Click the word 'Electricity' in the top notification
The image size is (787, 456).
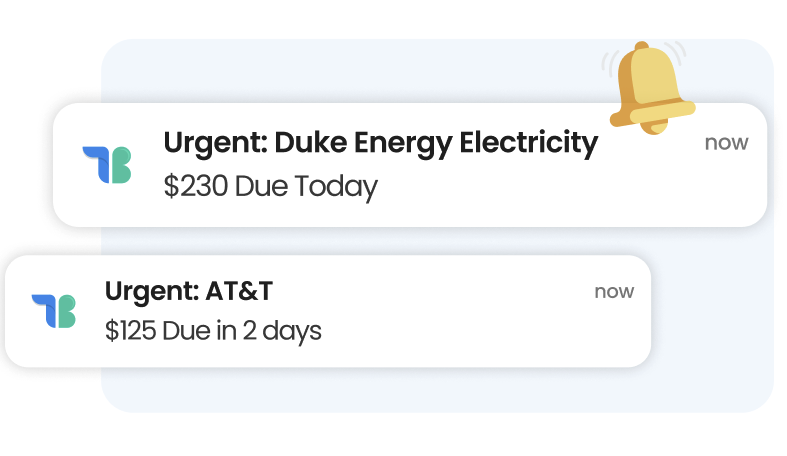(527, 143)
